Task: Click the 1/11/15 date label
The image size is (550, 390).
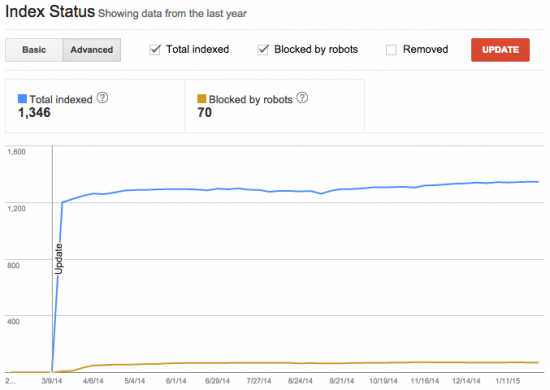Action: tap(508, 381)
